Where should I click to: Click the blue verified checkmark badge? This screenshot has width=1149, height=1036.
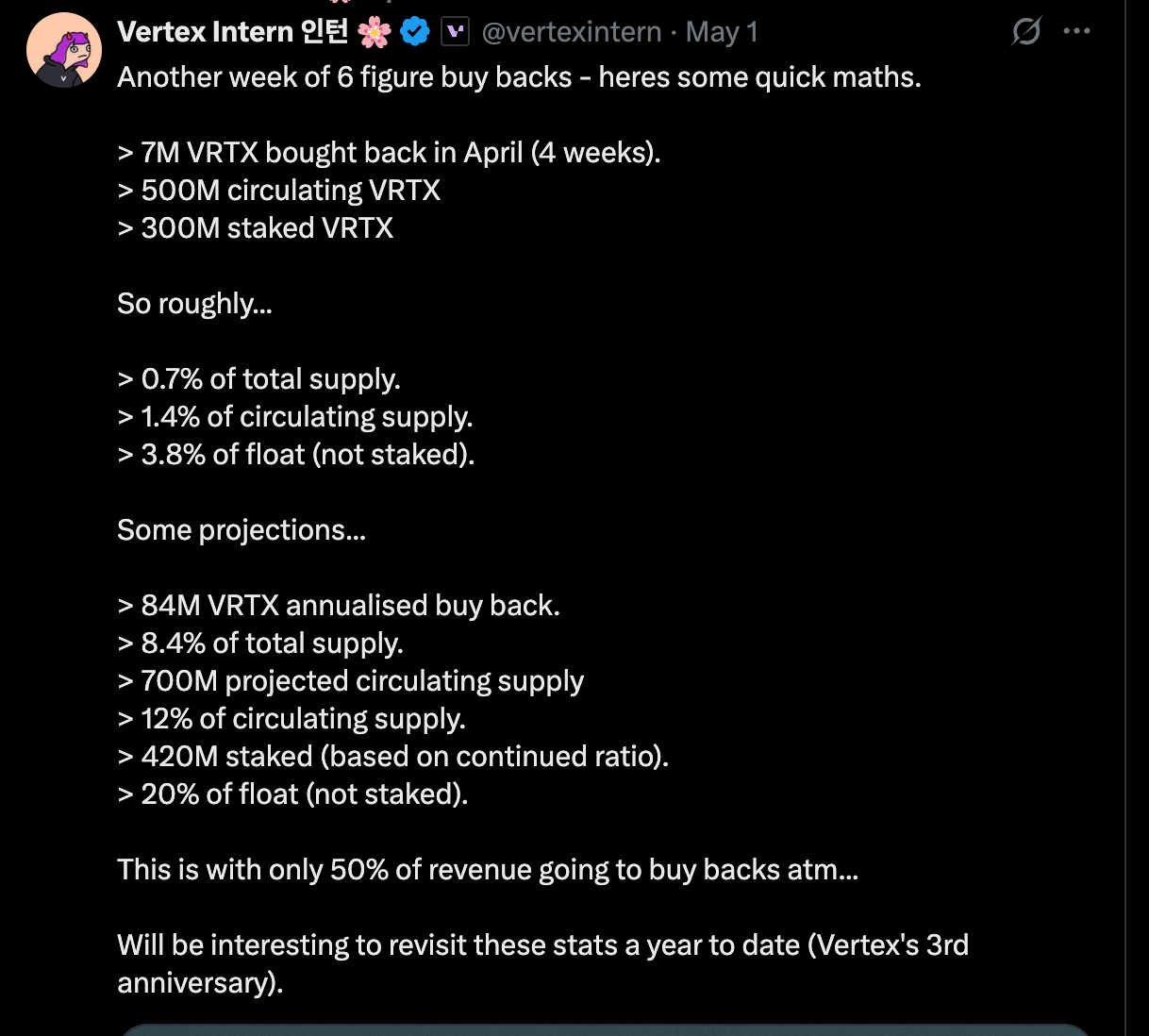tap(415, 32)
